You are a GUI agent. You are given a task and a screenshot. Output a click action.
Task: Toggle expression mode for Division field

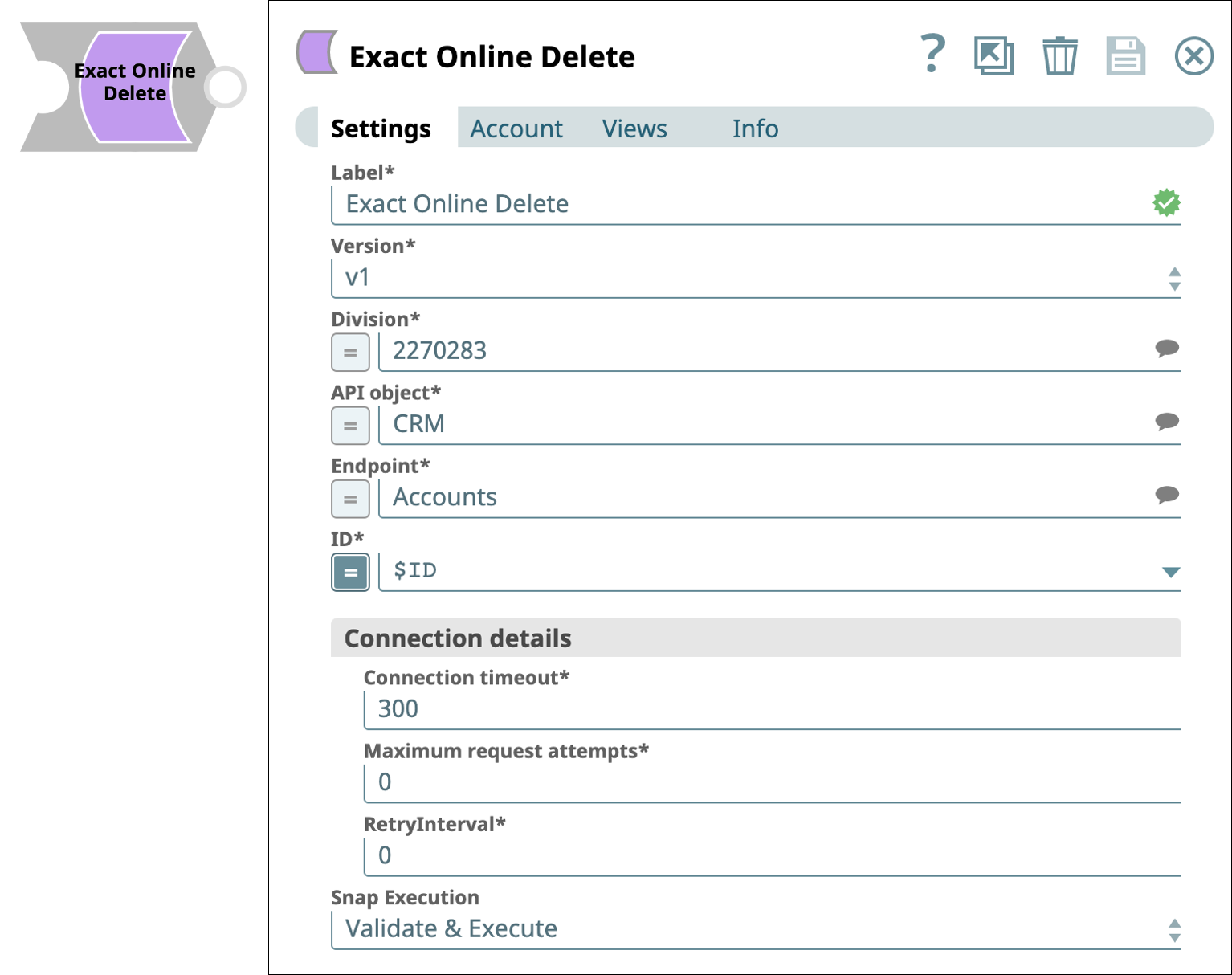click(350, 353)
